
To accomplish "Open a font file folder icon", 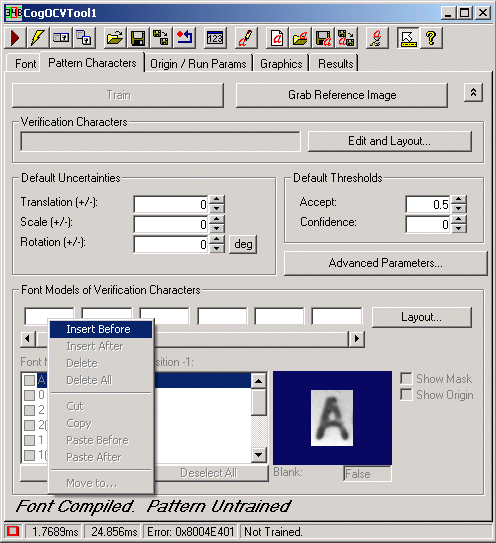I will point(300,38).
